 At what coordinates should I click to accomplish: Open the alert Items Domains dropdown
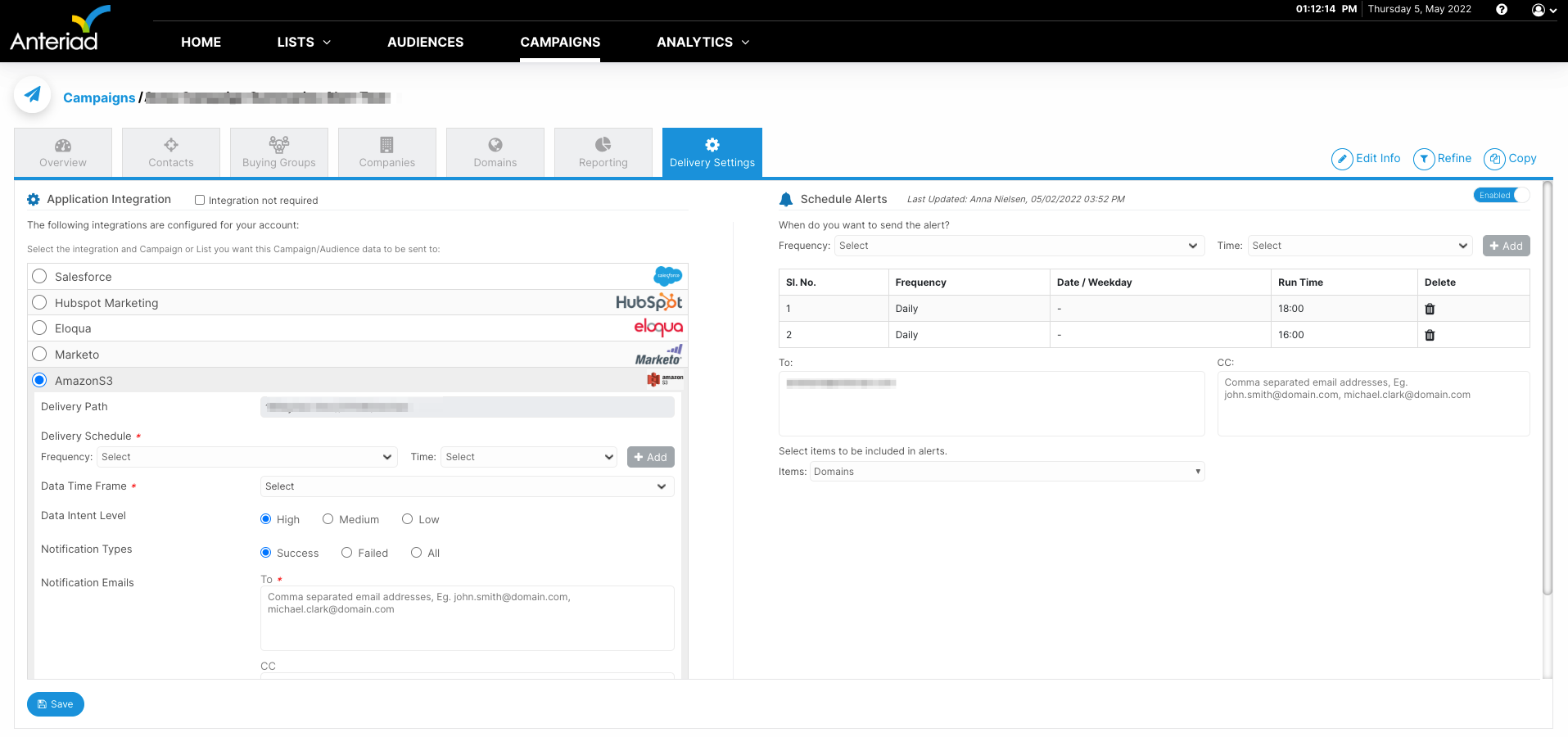pyautogui.click(x=1007, y=472)
